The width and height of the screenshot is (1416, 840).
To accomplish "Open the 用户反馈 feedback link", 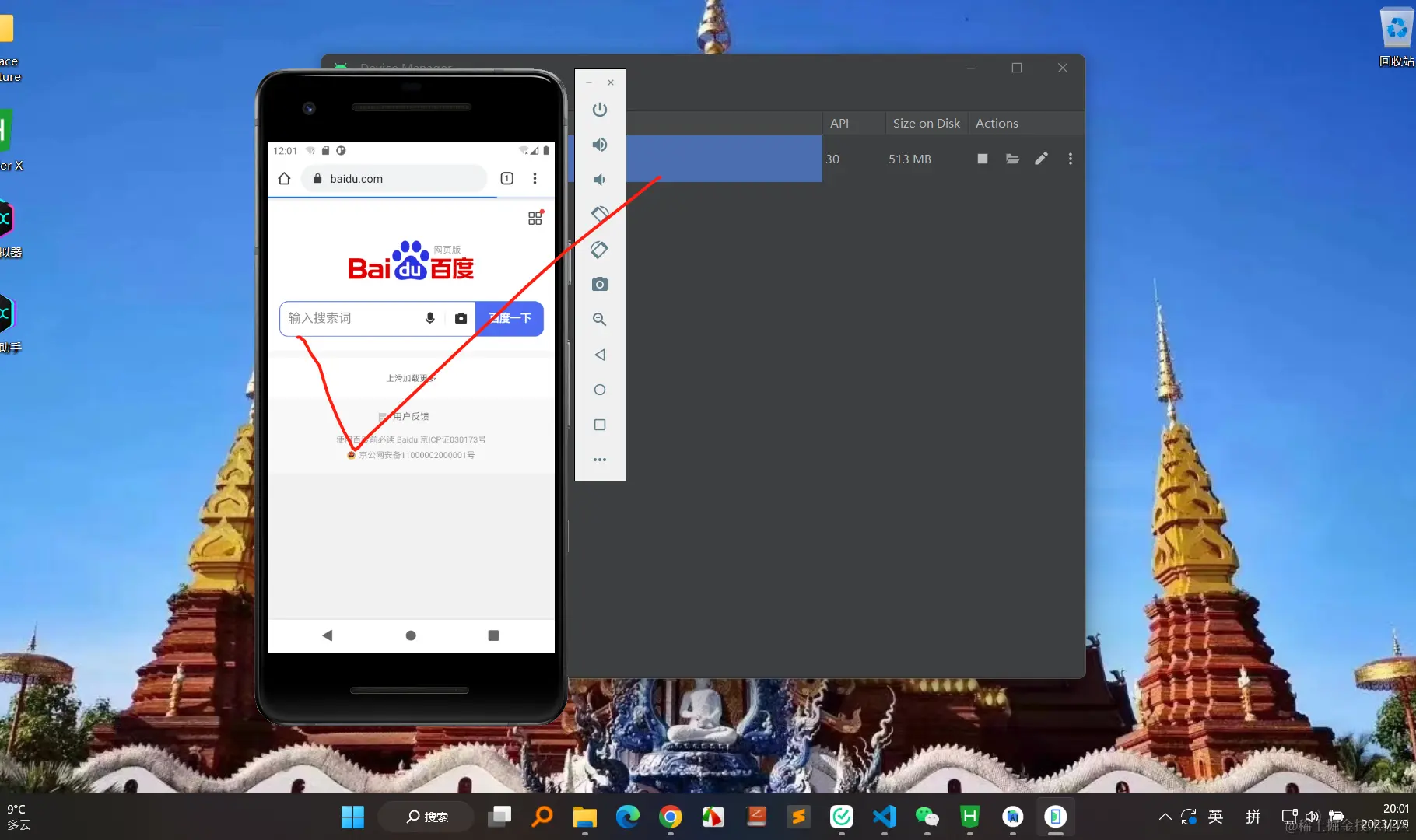I will click(x=404, y=416).
